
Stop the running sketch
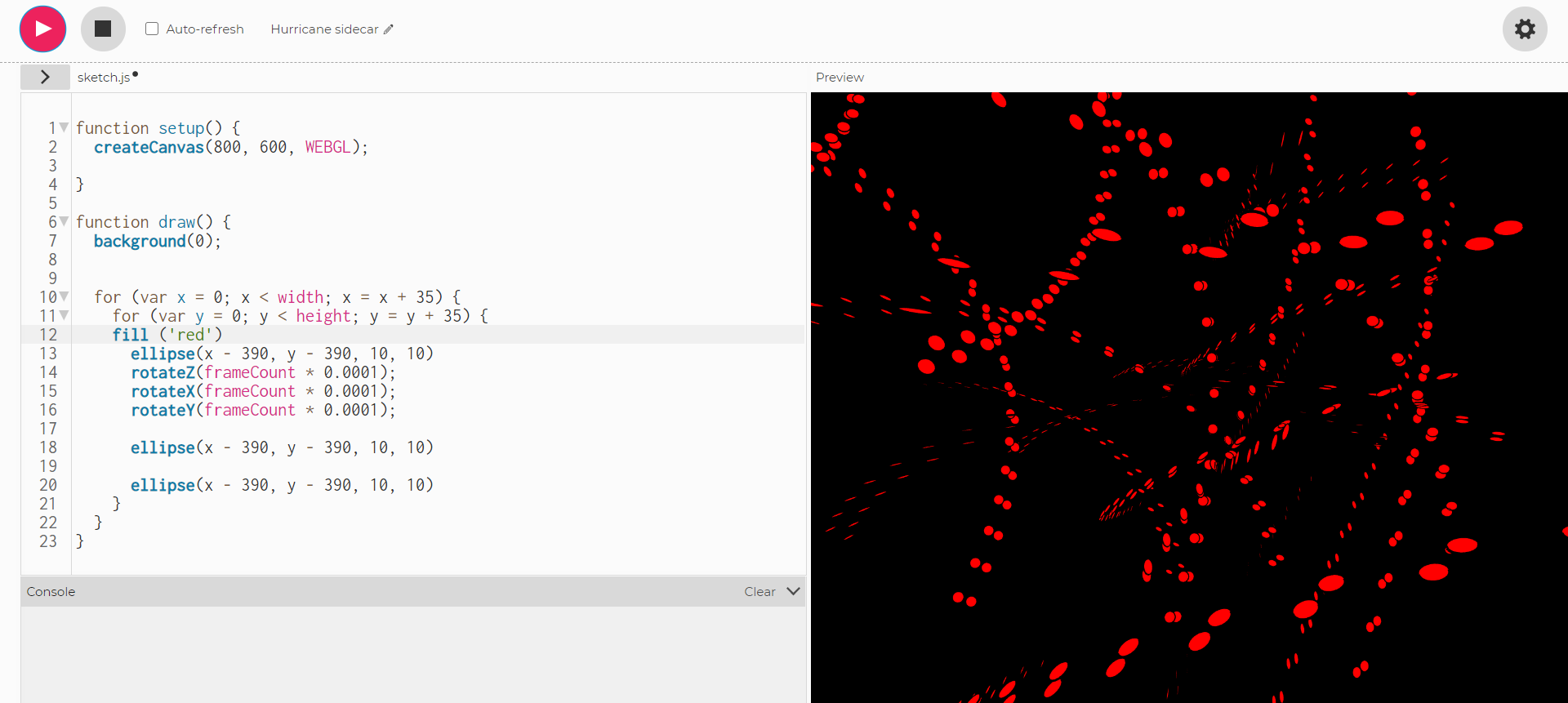(103, 29)
